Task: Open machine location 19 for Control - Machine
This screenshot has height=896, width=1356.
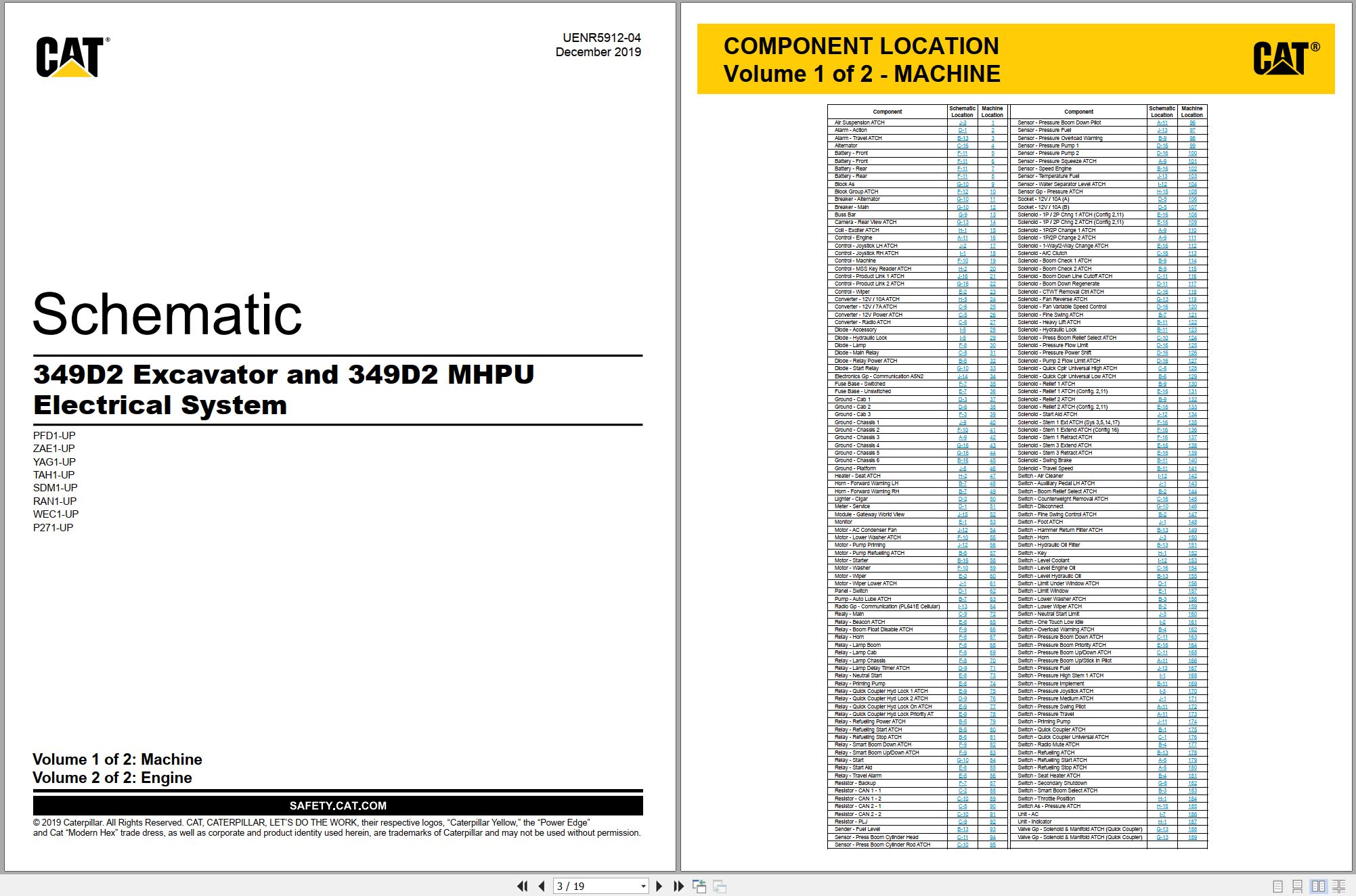Action: [x=992, y=261]
